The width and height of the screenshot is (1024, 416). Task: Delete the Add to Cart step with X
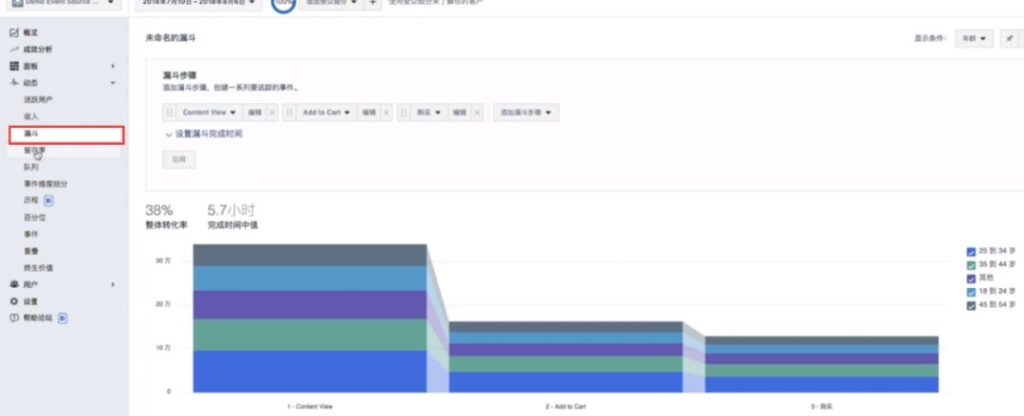point(387,113)
